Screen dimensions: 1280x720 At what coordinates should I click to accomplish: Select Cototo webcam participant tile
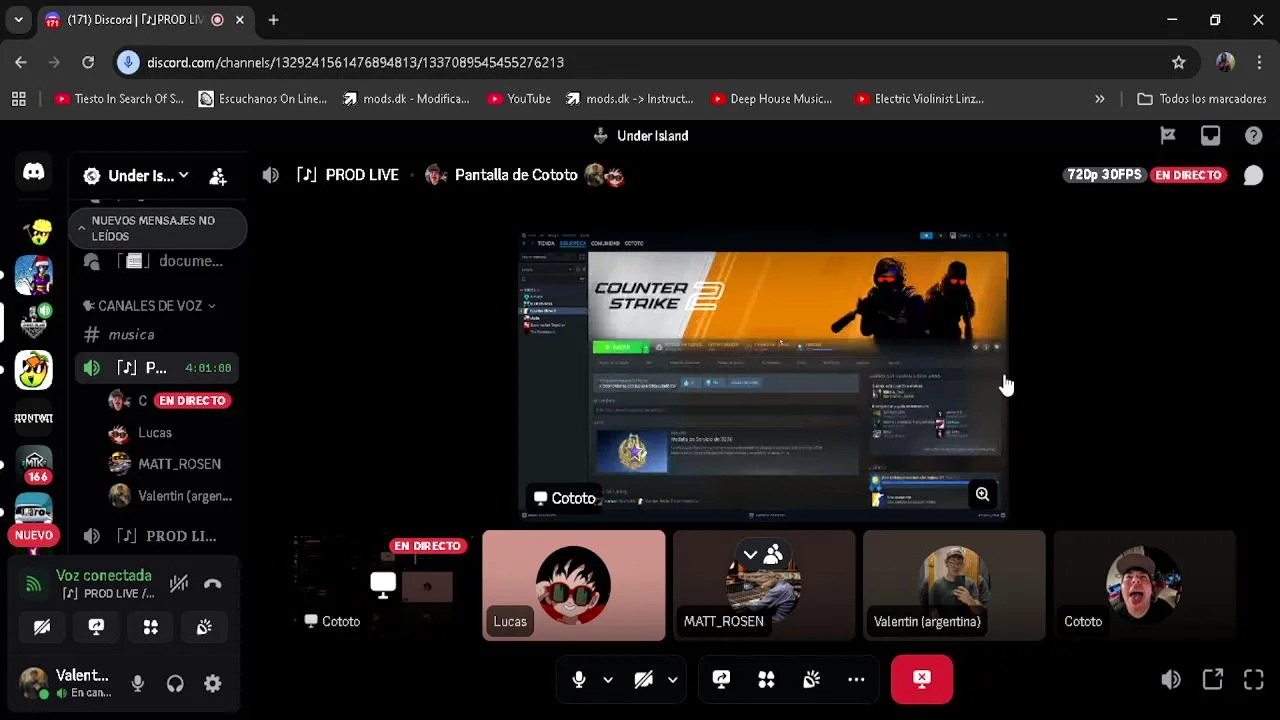coord(1145,585)
